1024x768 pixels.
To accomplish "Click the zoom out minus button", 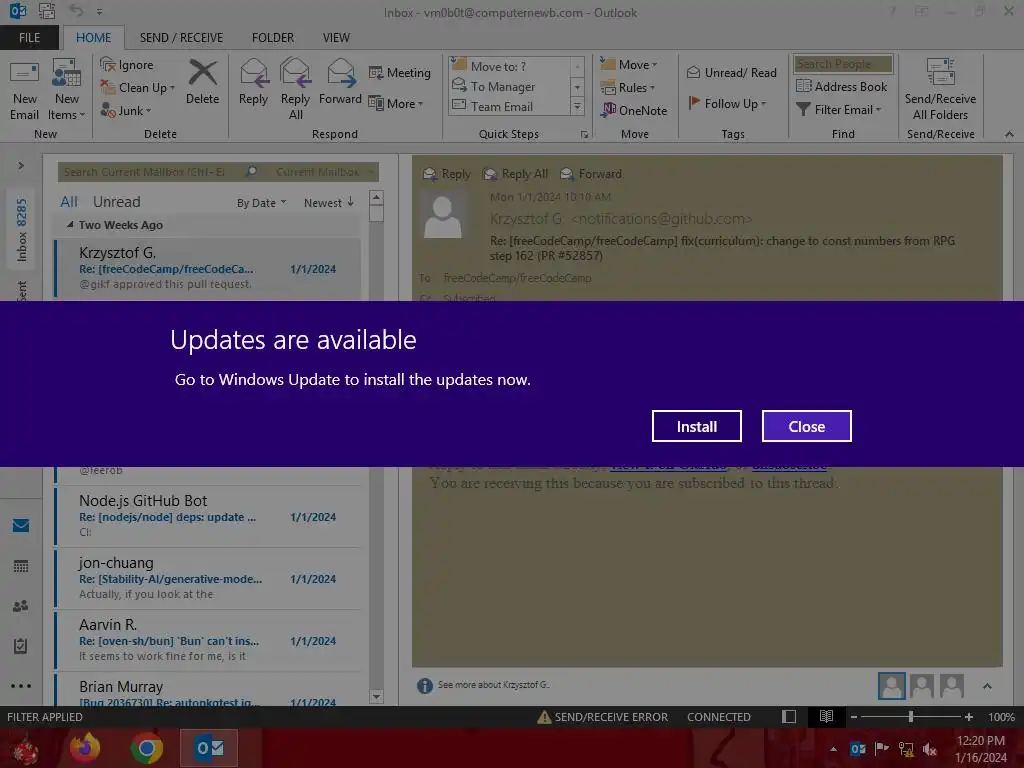I will pyautogui.click(x=854, y=717).
